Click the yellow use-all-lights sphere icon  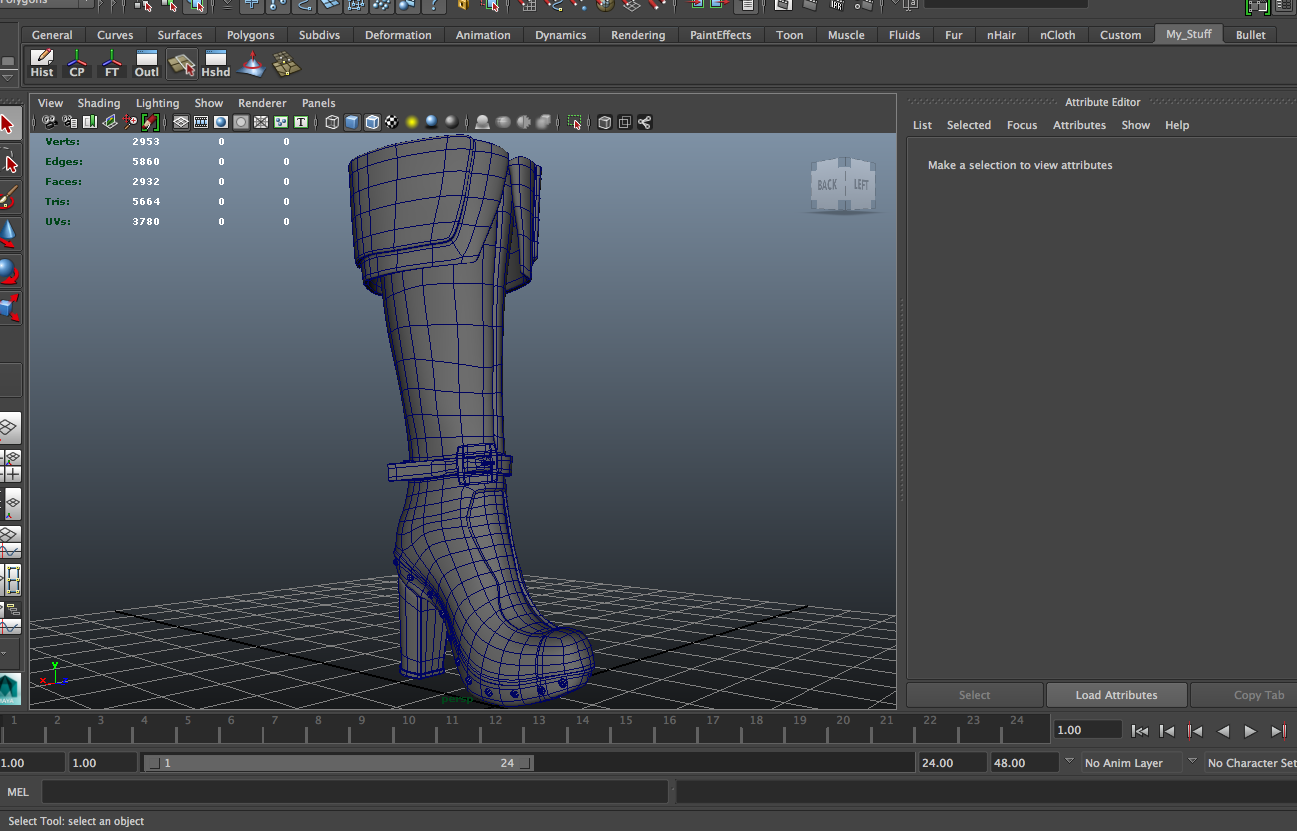pos(411,122)
